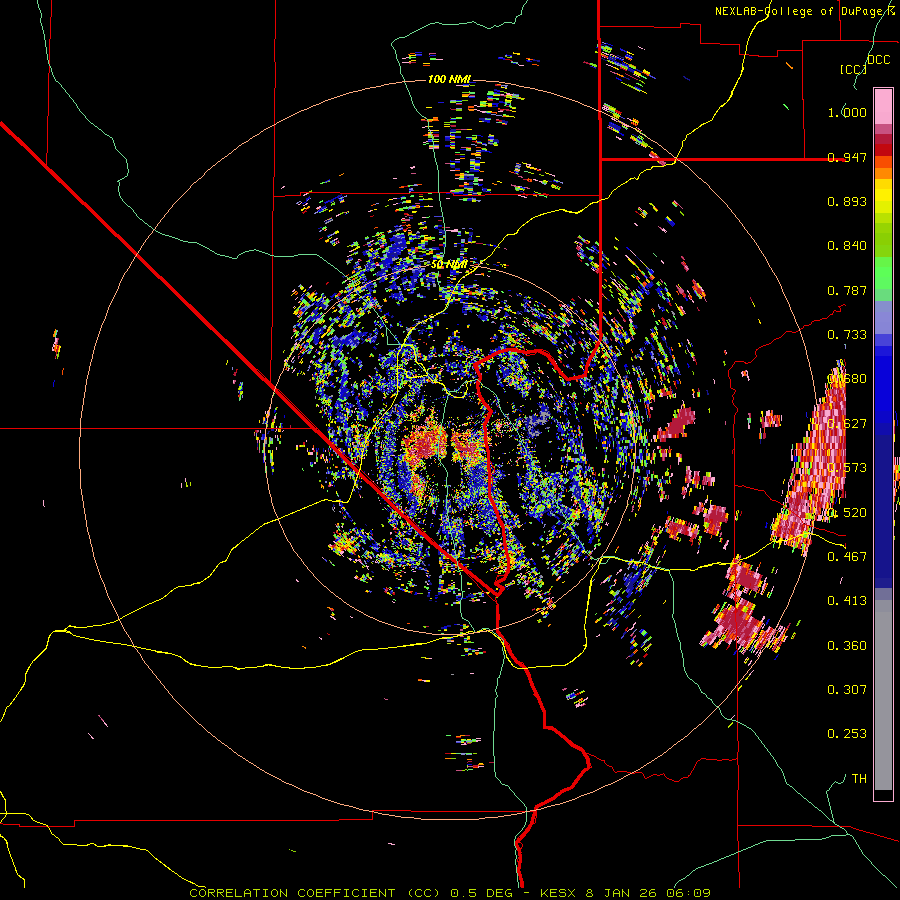Click the 0.893 scale value
The image size is (900, 900).
[847, 201]
